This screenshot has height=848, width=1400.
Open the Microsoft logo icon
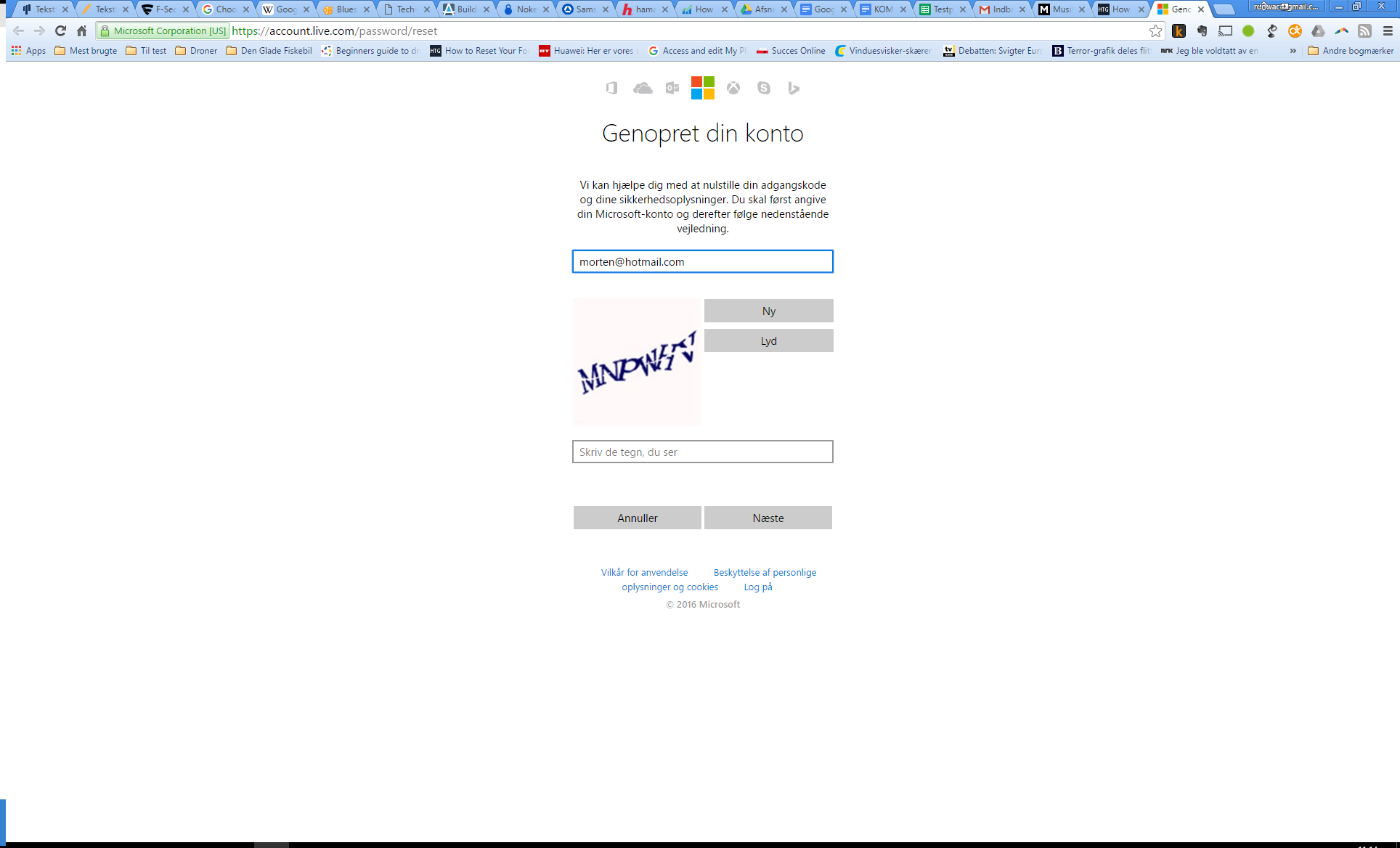(702, 88)
